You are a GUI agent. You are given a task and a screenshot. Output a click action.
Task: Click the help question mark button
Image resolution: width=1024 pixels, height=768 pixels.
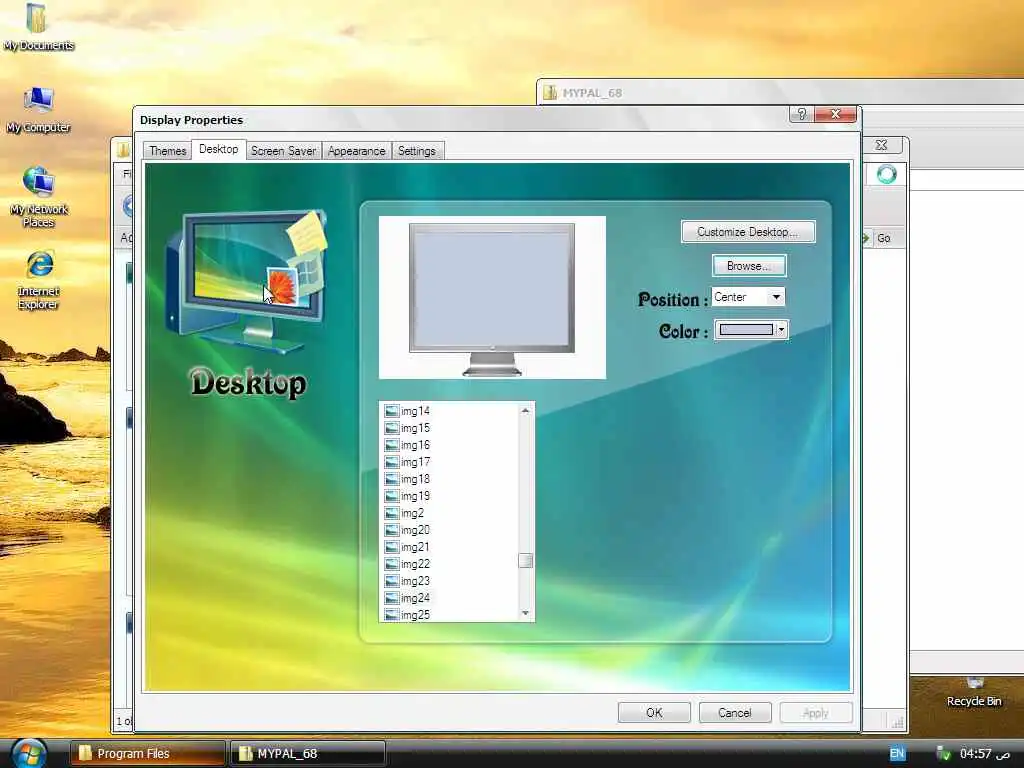click(801, 114)
